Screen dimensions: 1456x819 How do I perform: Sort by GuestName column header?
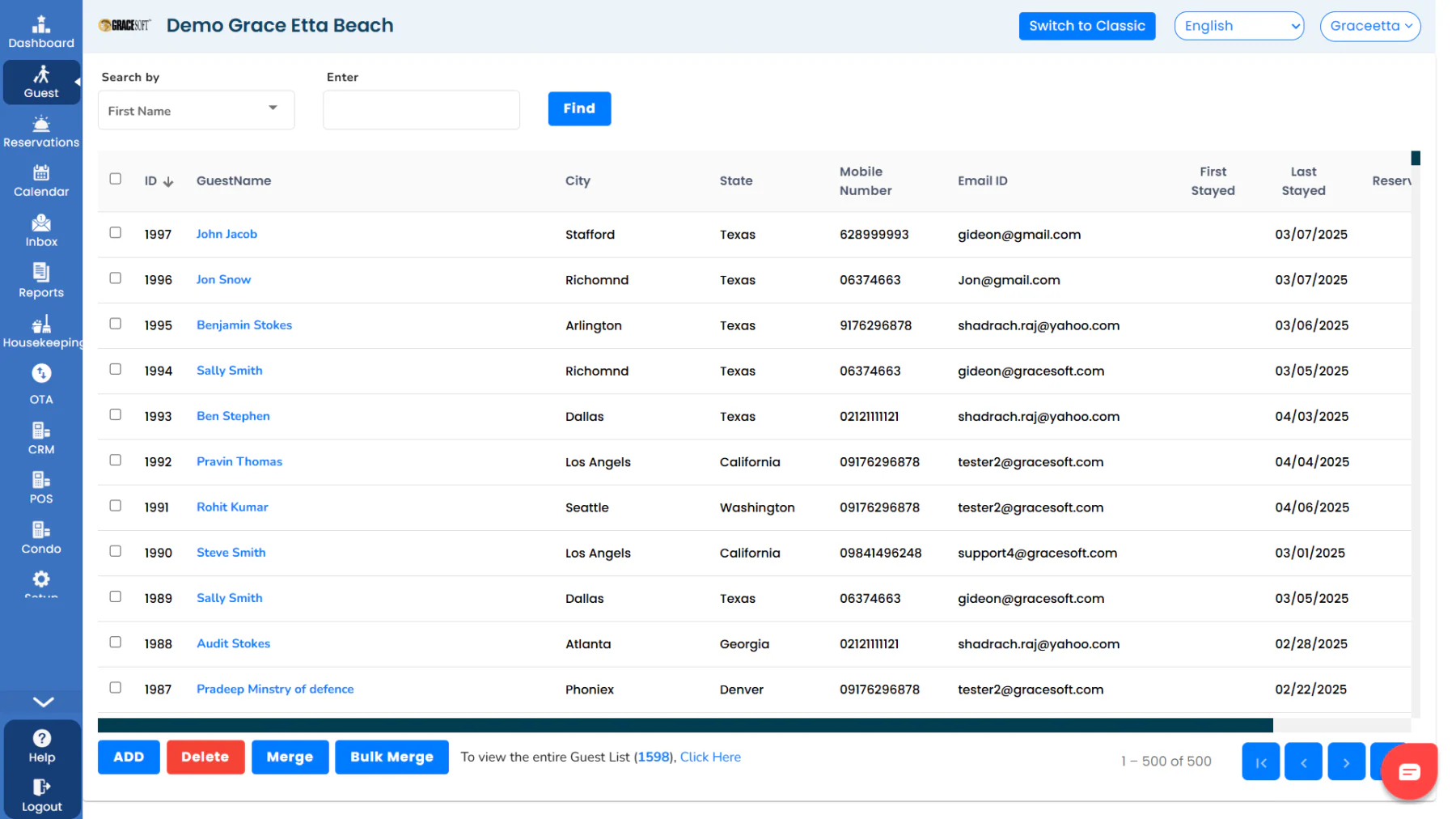point(234,180)
